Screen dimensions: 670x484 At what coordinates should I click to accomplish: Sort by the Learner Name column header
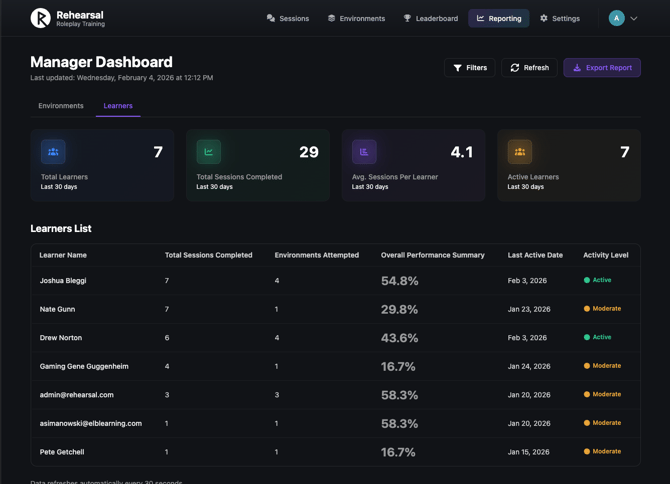(x=63, y=255)
